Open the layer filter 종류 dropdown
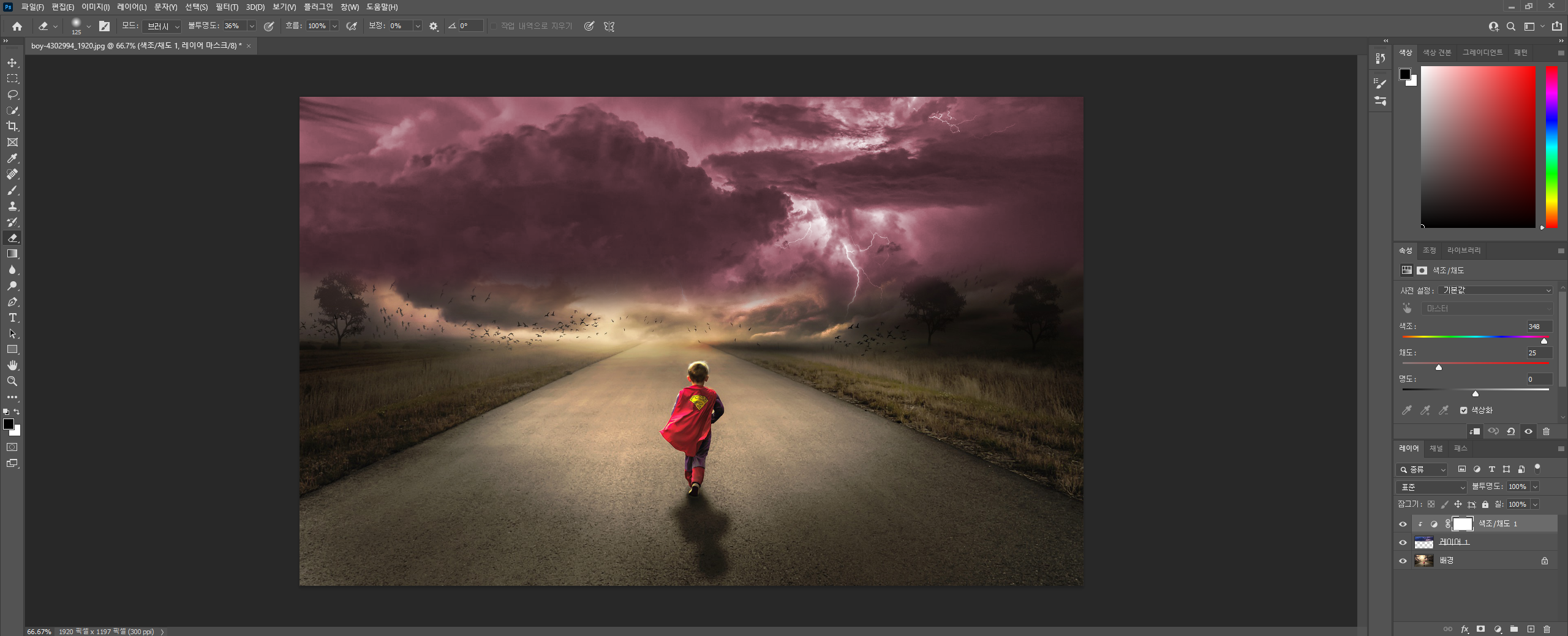 coord(1422,469)
